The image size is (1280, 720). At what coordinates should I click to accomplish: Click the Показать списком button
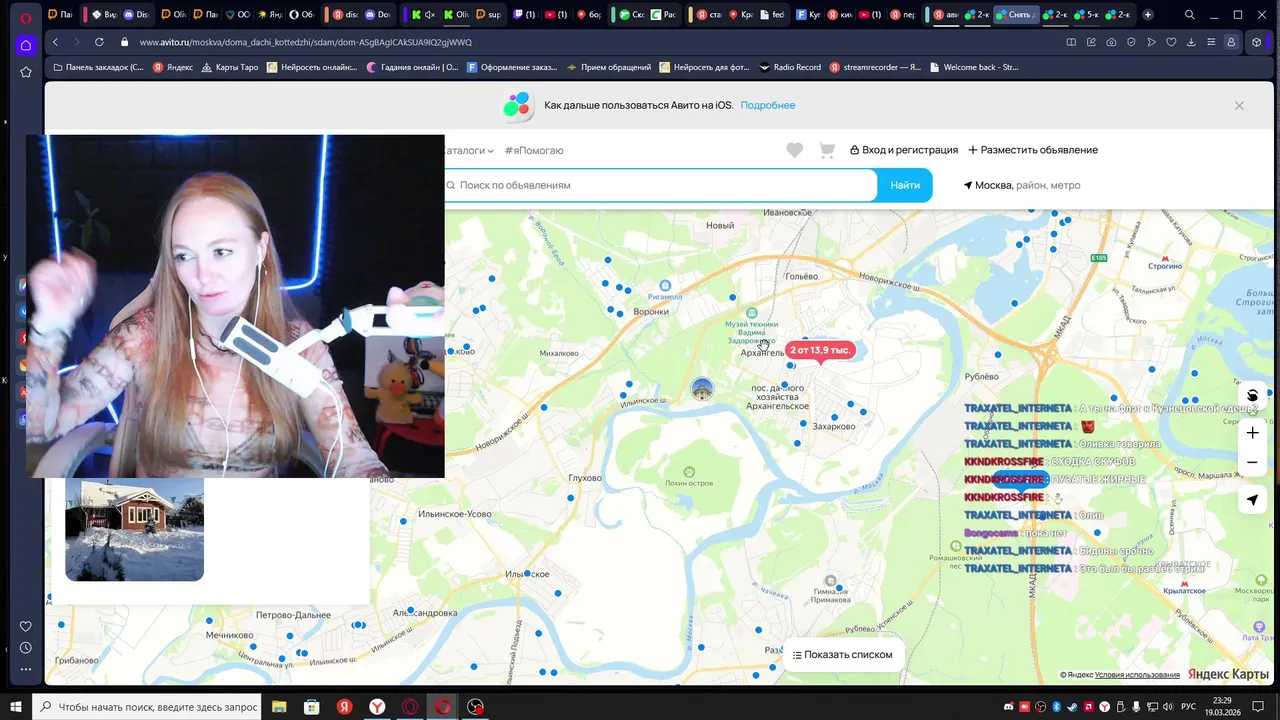click(842, 655)
